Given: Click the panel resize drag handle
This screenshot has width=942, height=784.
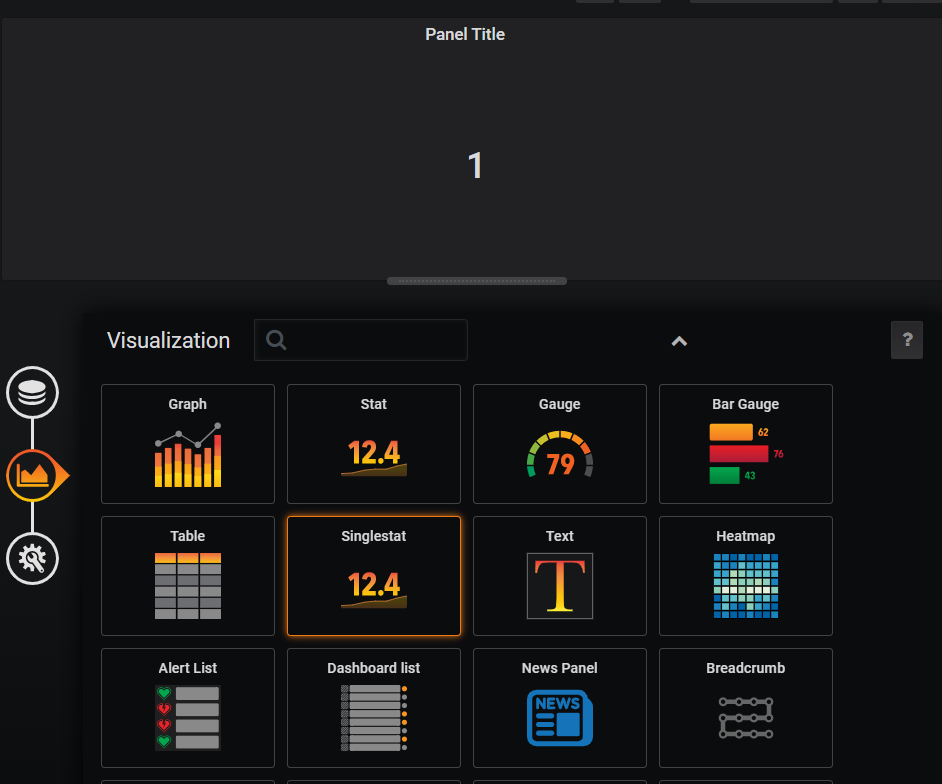Looking at the screenshot, I should [x=476, y=281].
